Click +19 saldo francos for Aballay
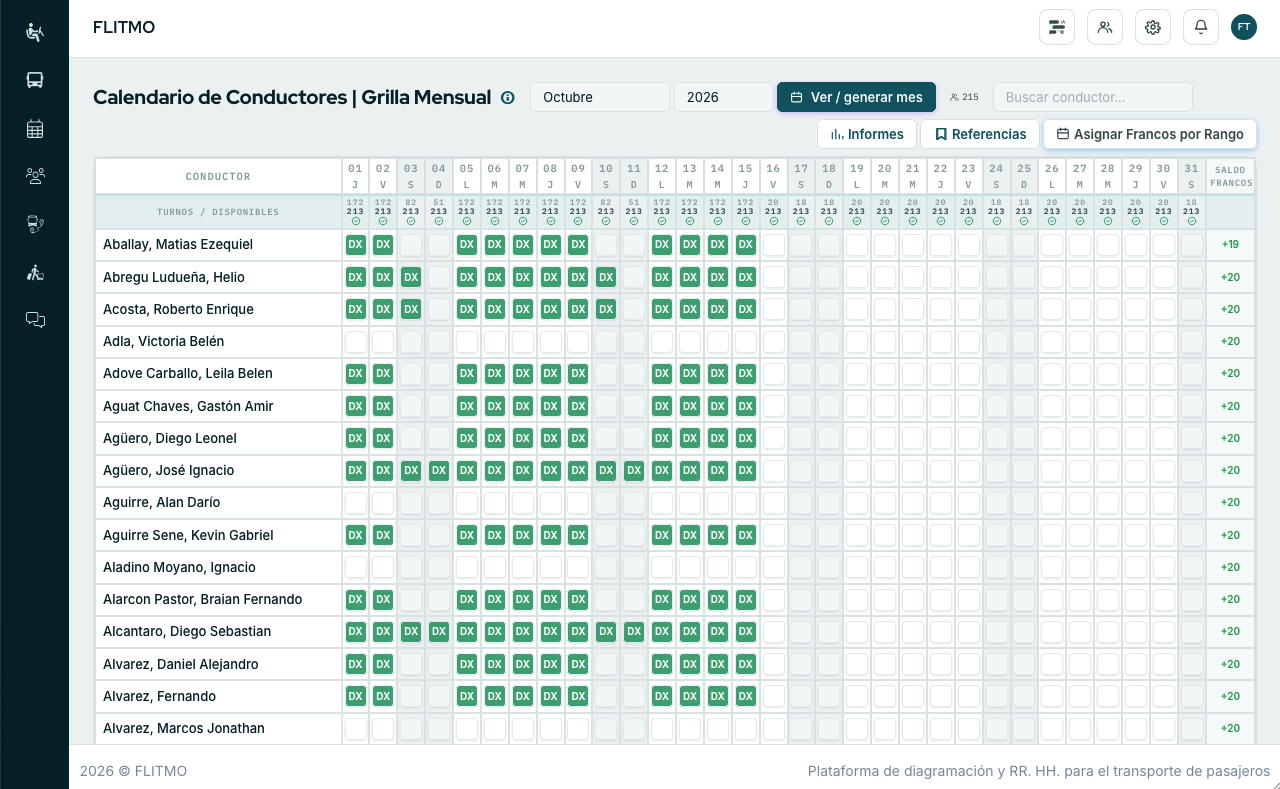This screenshot has width=1280, height=789. pyautogui.click(x=1230, y=245)
